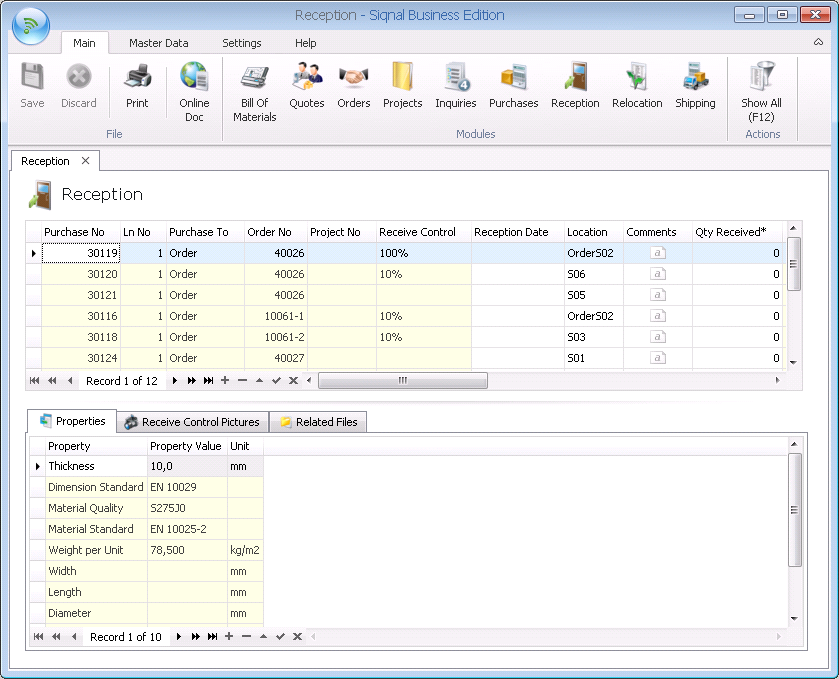839x679 pixels.
Task: Open the Receive Control Pictures tab
Action: tap(192, 422)
